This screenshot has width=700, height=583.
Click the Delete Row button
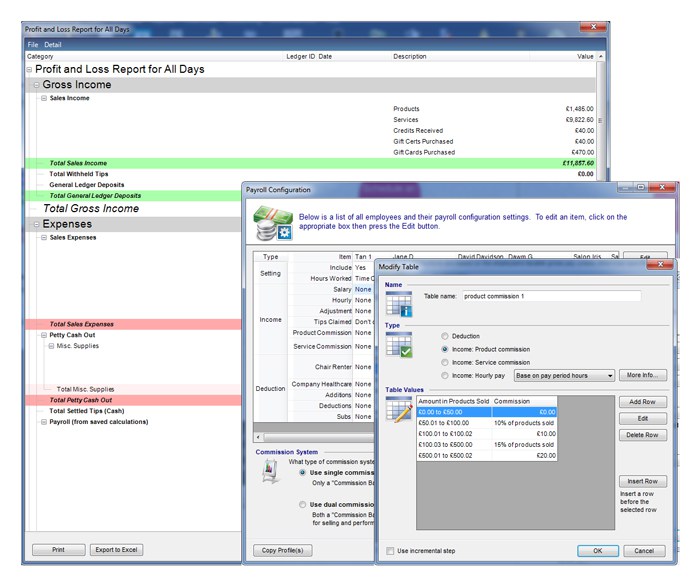(643, 435)
